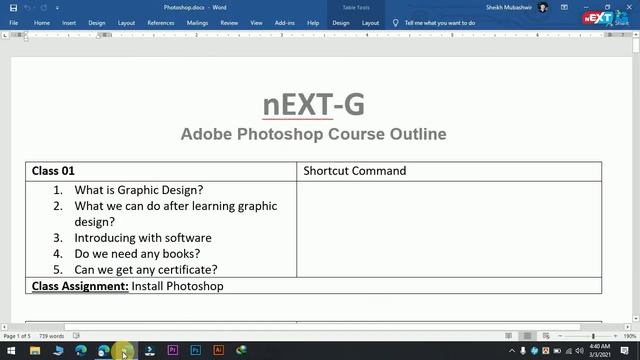Switch to the Mailings tab
Viewport: 640px width, 360px height.
point(197,23)
